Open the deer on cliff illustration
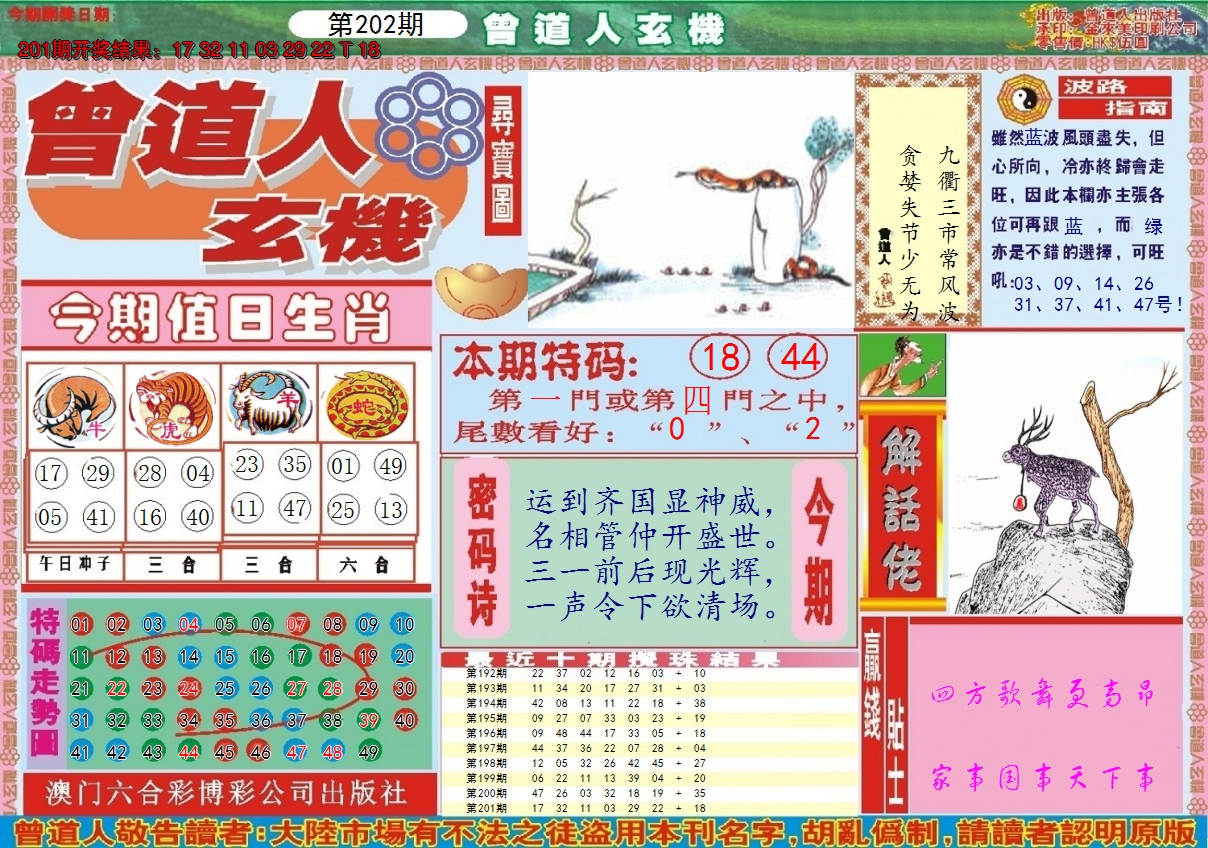This screenshot has height=848, width=1208. pos(1065,474)
